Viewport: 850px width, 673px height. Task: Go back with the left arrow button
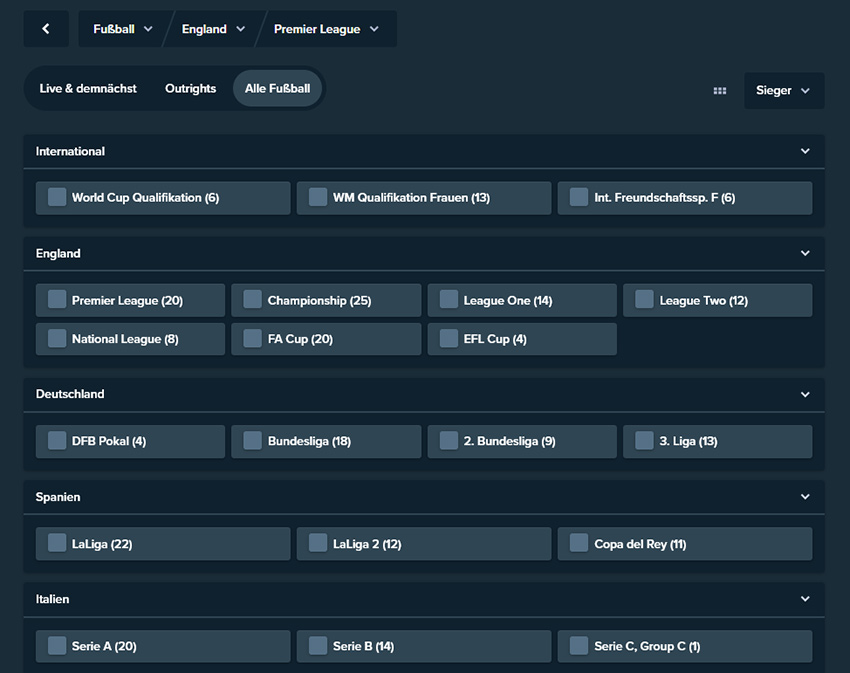point(46,29)
